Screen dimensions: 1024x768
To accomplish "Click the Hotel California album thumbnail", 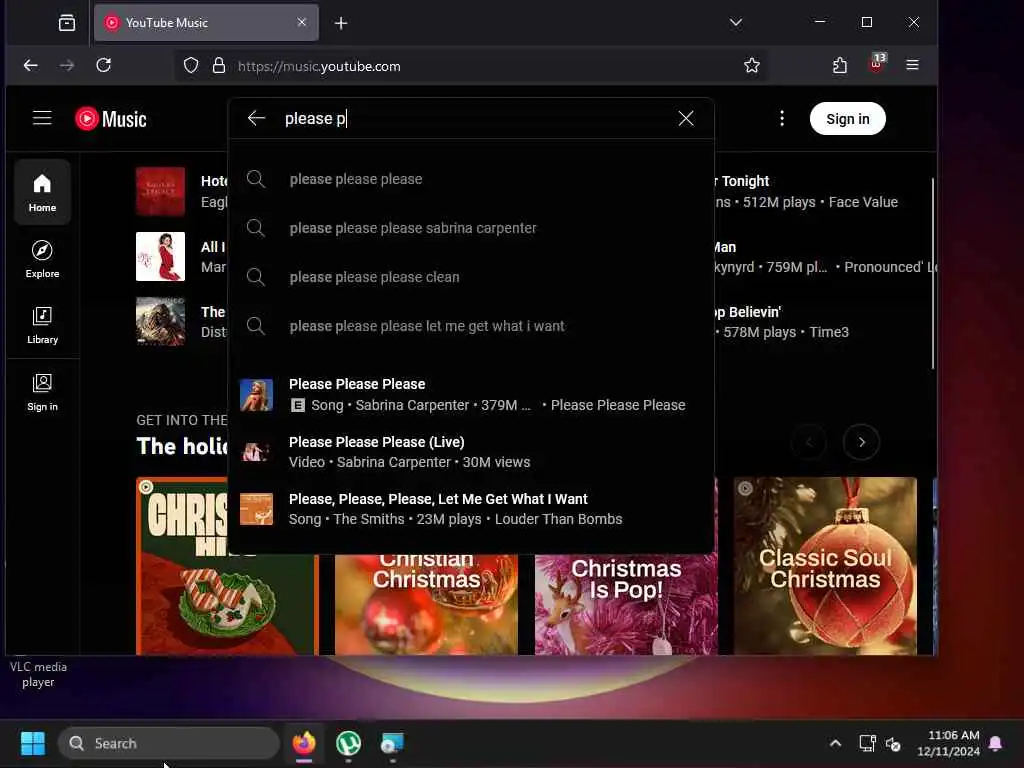I will pyautogui.click(x=160, y=191).
